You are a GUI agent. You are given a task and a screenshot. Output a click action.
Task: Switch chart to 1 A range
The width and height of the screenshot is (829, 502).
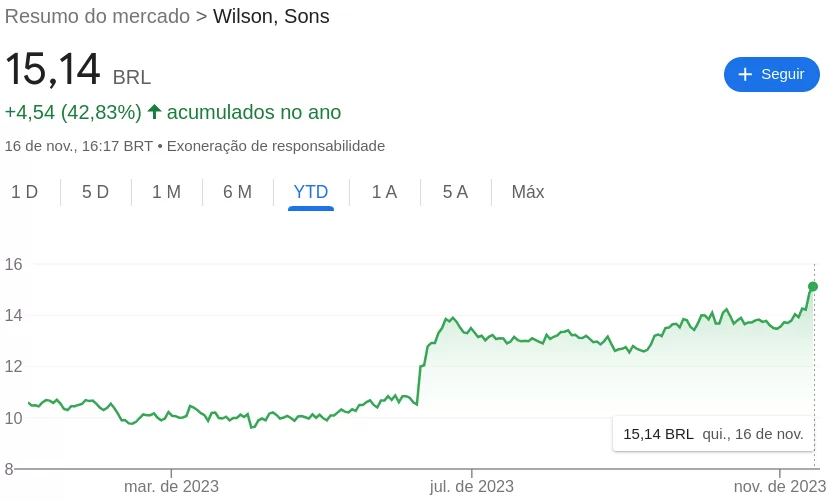[384, 192]
